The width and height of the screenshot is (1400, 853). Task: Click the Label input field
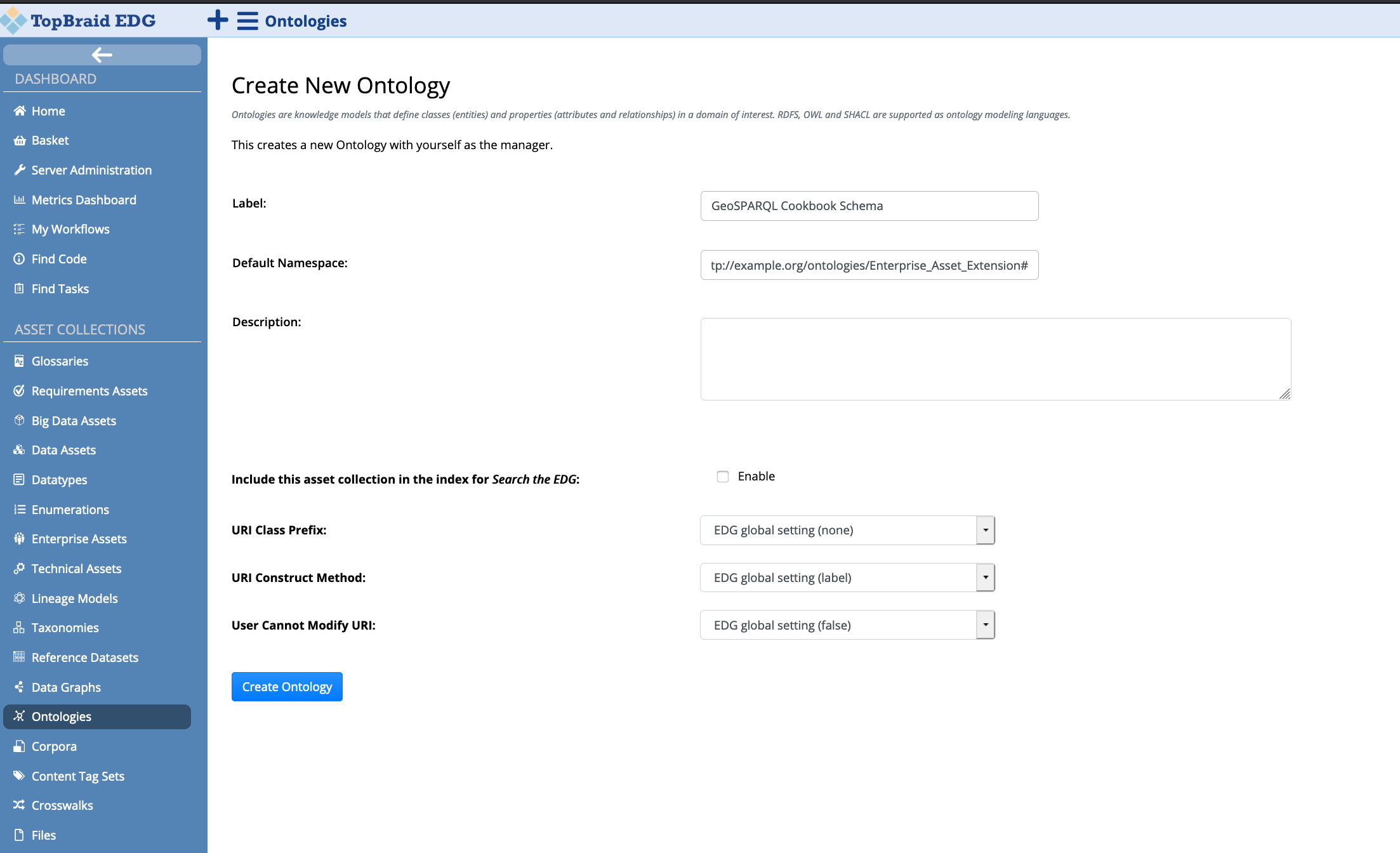[869, 205]
